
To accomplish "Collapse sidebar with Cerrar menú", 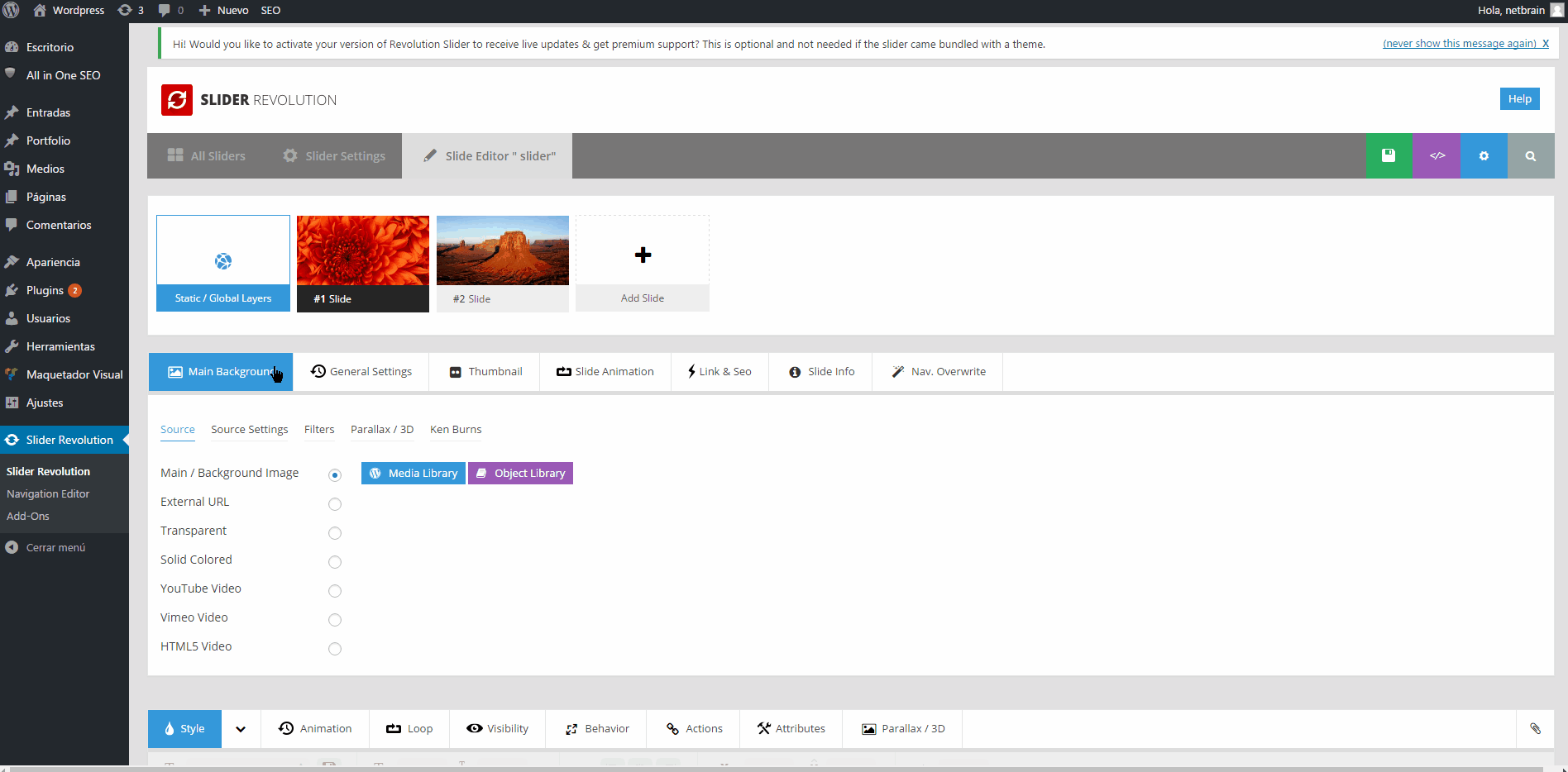I will pos(55,547).
